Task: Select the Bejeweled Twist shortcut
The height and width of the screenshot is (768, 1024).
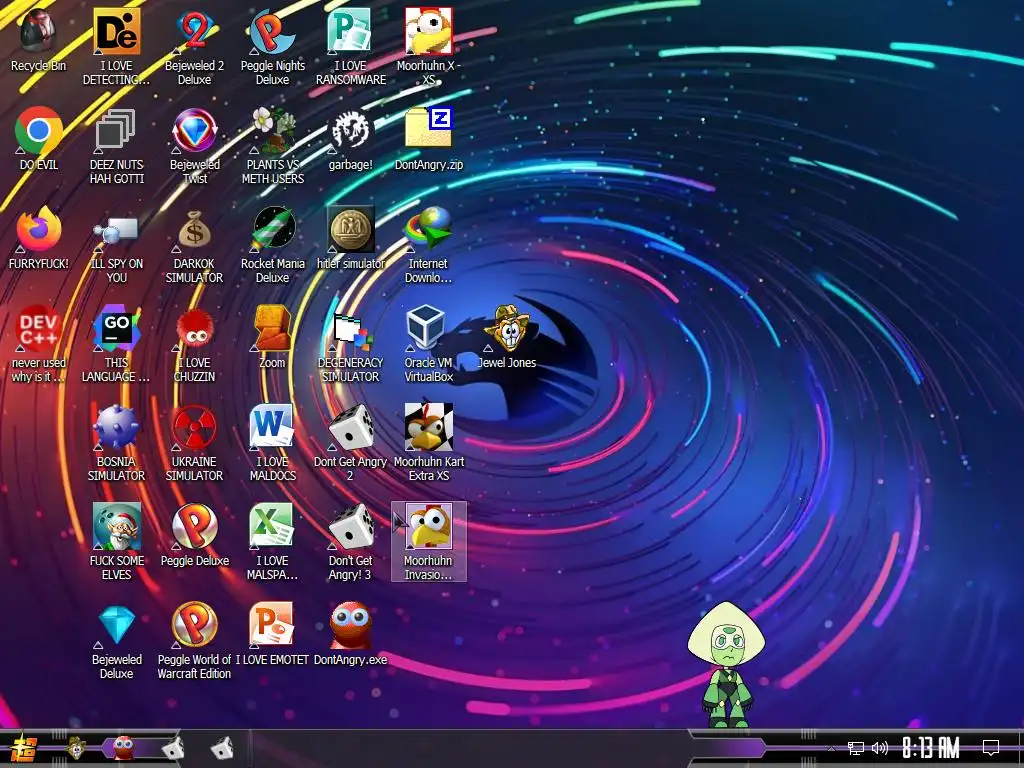Action: [x=195, y=146]
